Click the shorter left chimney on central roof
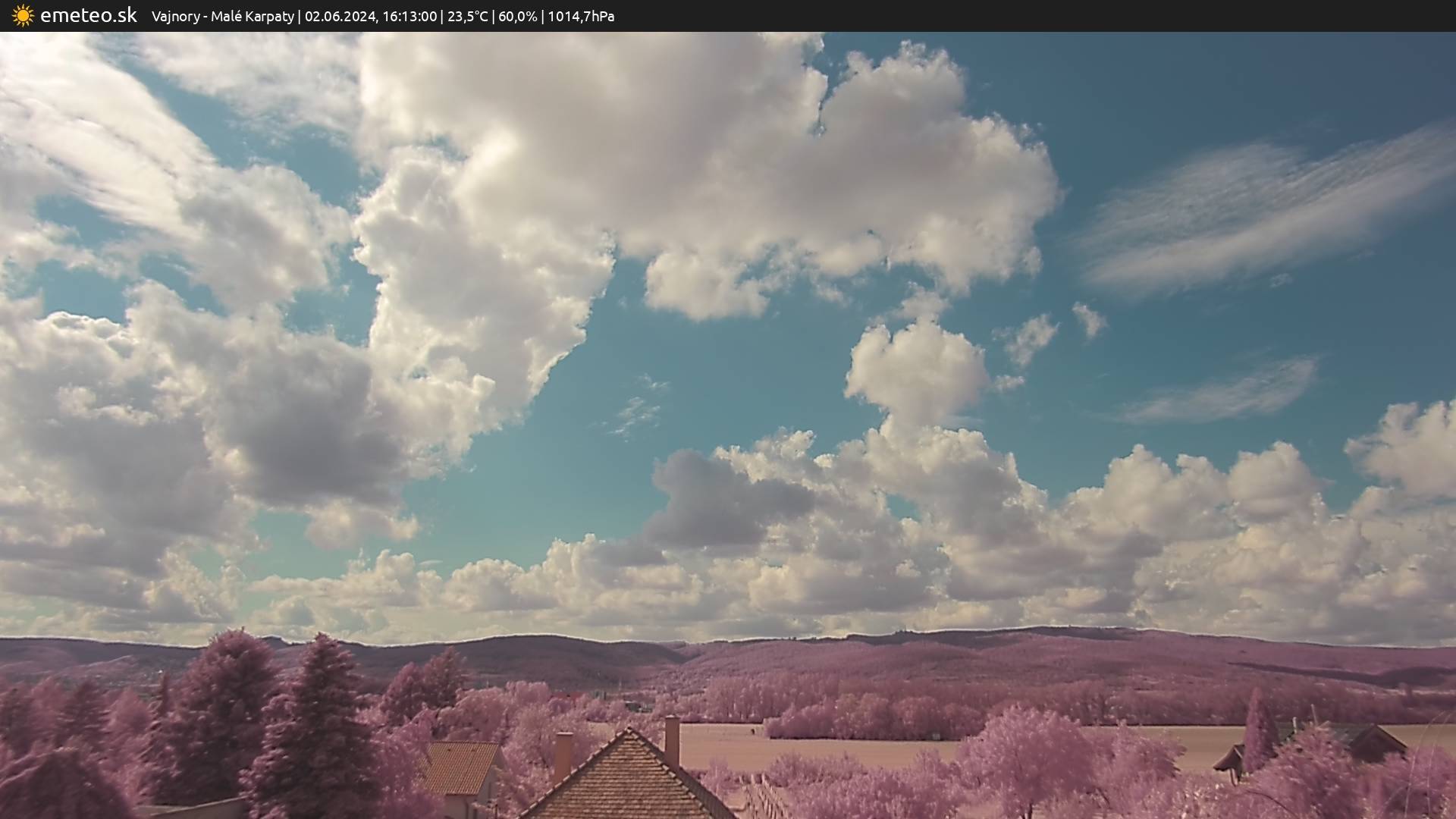Screen dimensions: 1456x819 click(x=563, y=755)
